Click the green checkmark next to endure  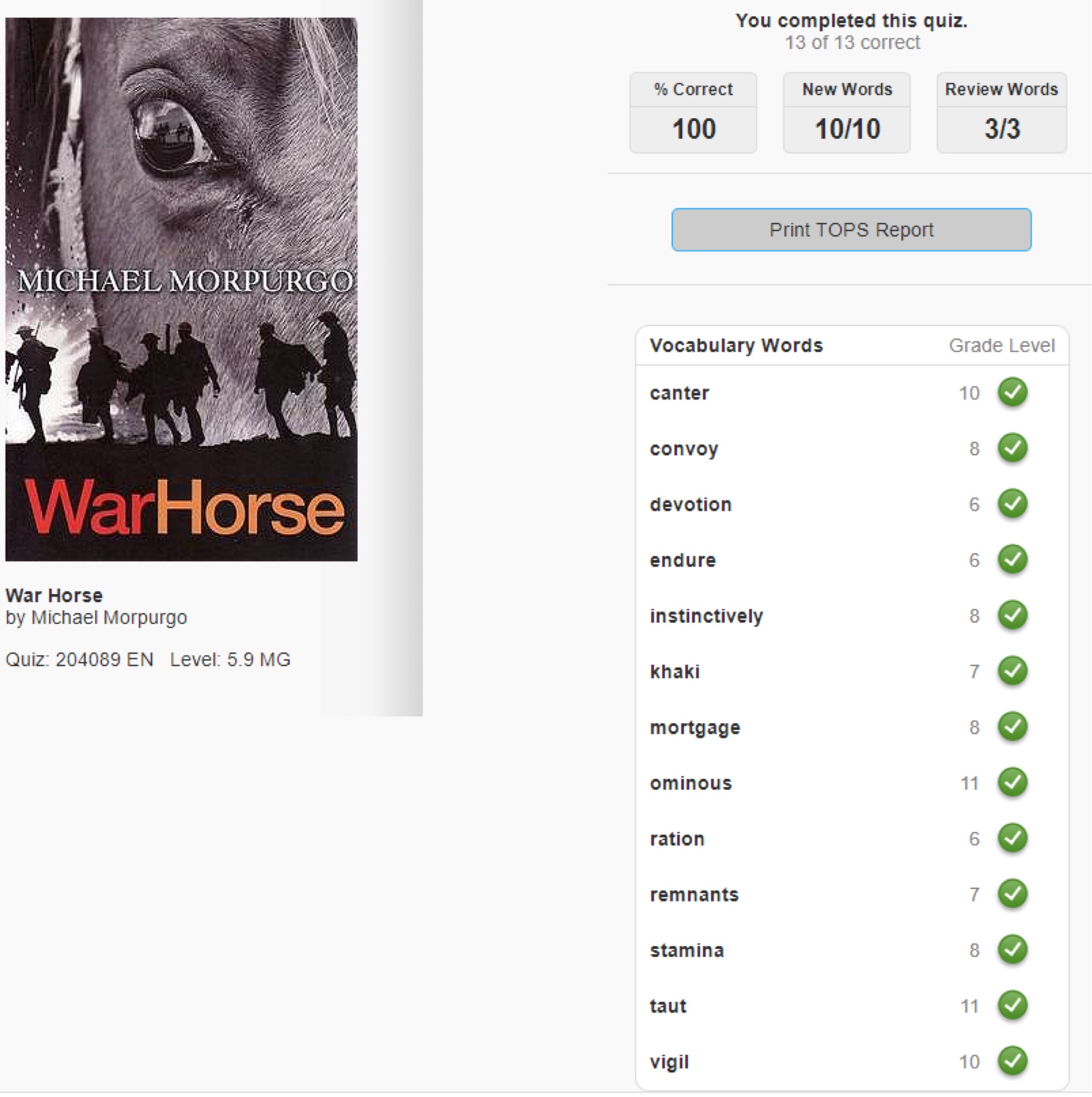point(1013,559)
